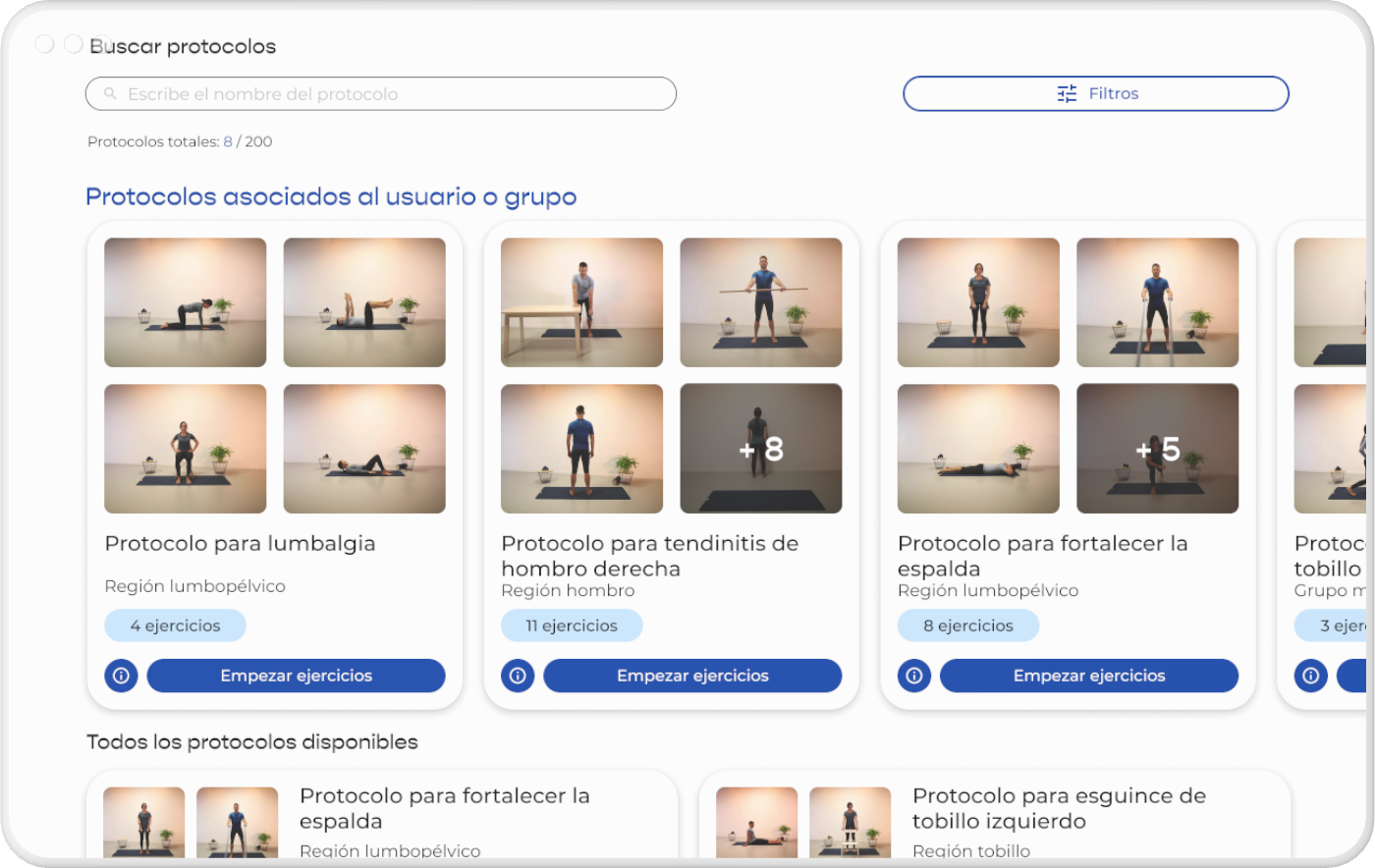Open lumbalgia standing squat exercise thumbnail
This screenshot has width=1375, height=868.
click(186, 449)
